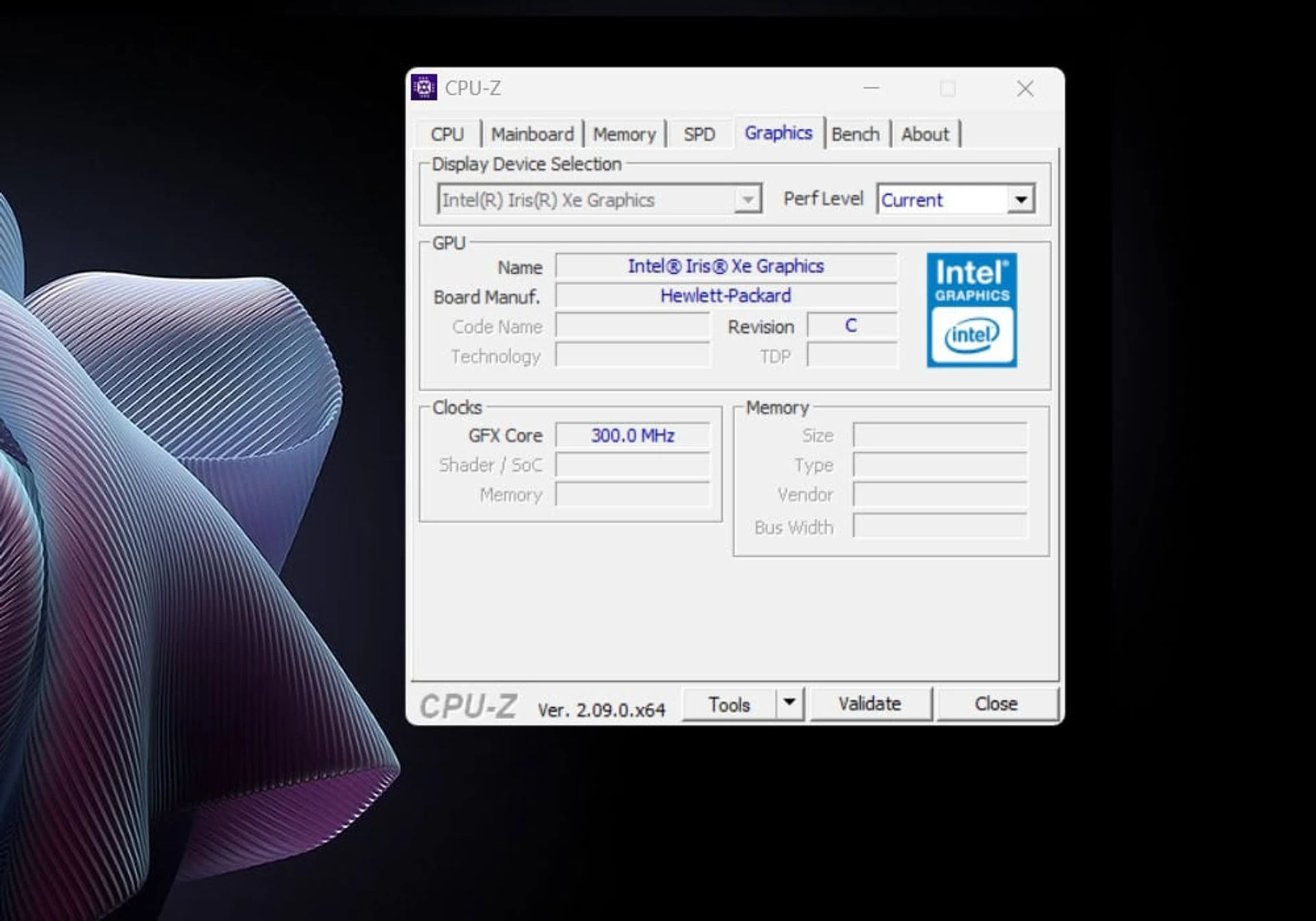The image size is (1316, 921).
Task: Click the Close button at bottom
Action: pos(996,704)
